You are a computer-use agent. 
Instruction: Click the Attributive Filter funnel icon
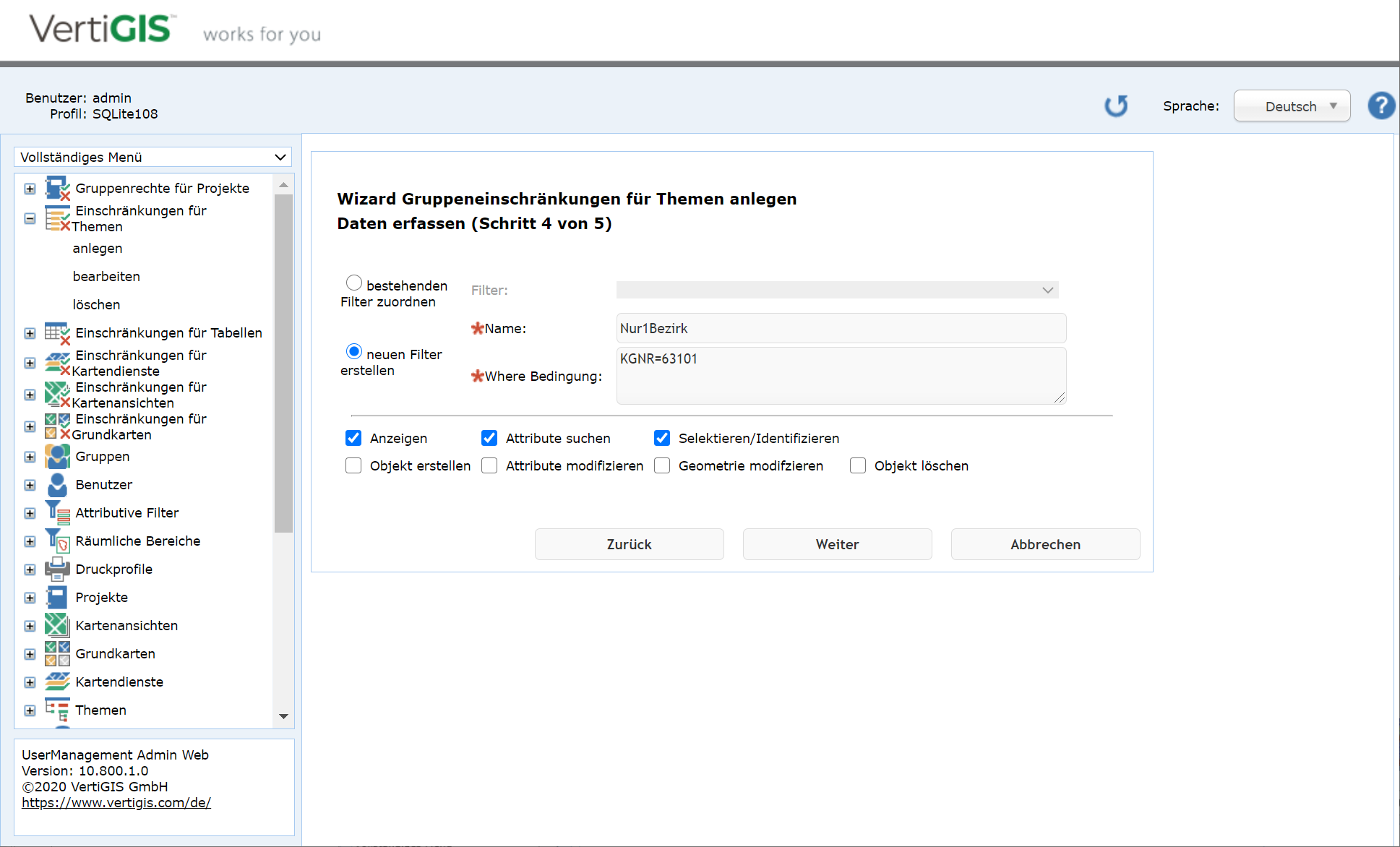point(57,513)
